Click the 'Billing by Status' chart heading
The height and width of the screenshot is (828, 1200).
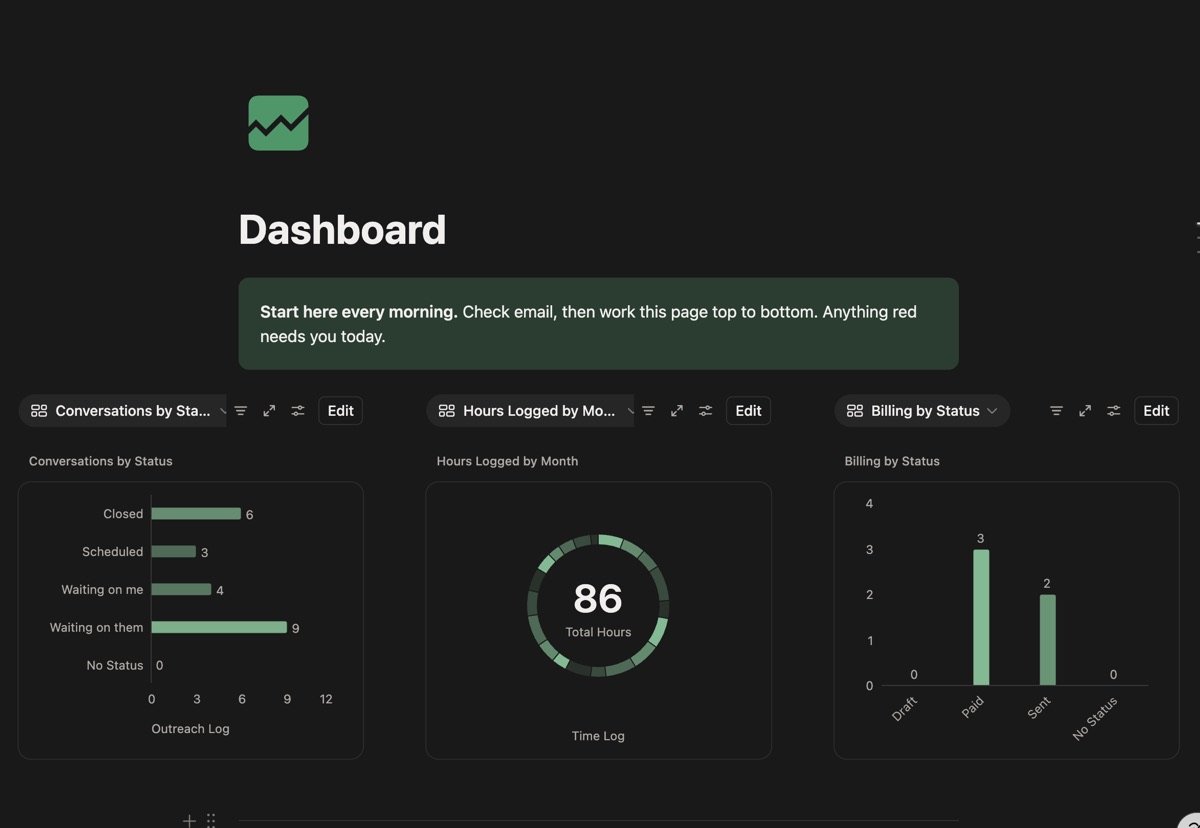pyautogui.click(x=892, y=461)
